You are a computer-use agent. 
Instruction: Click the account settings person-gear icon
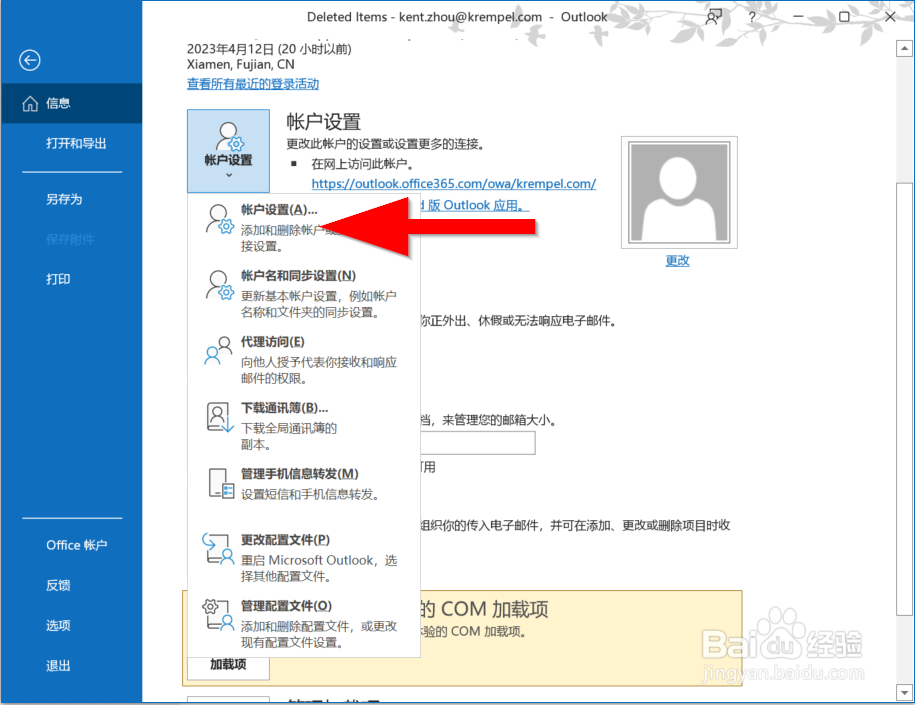click(219, 219)
